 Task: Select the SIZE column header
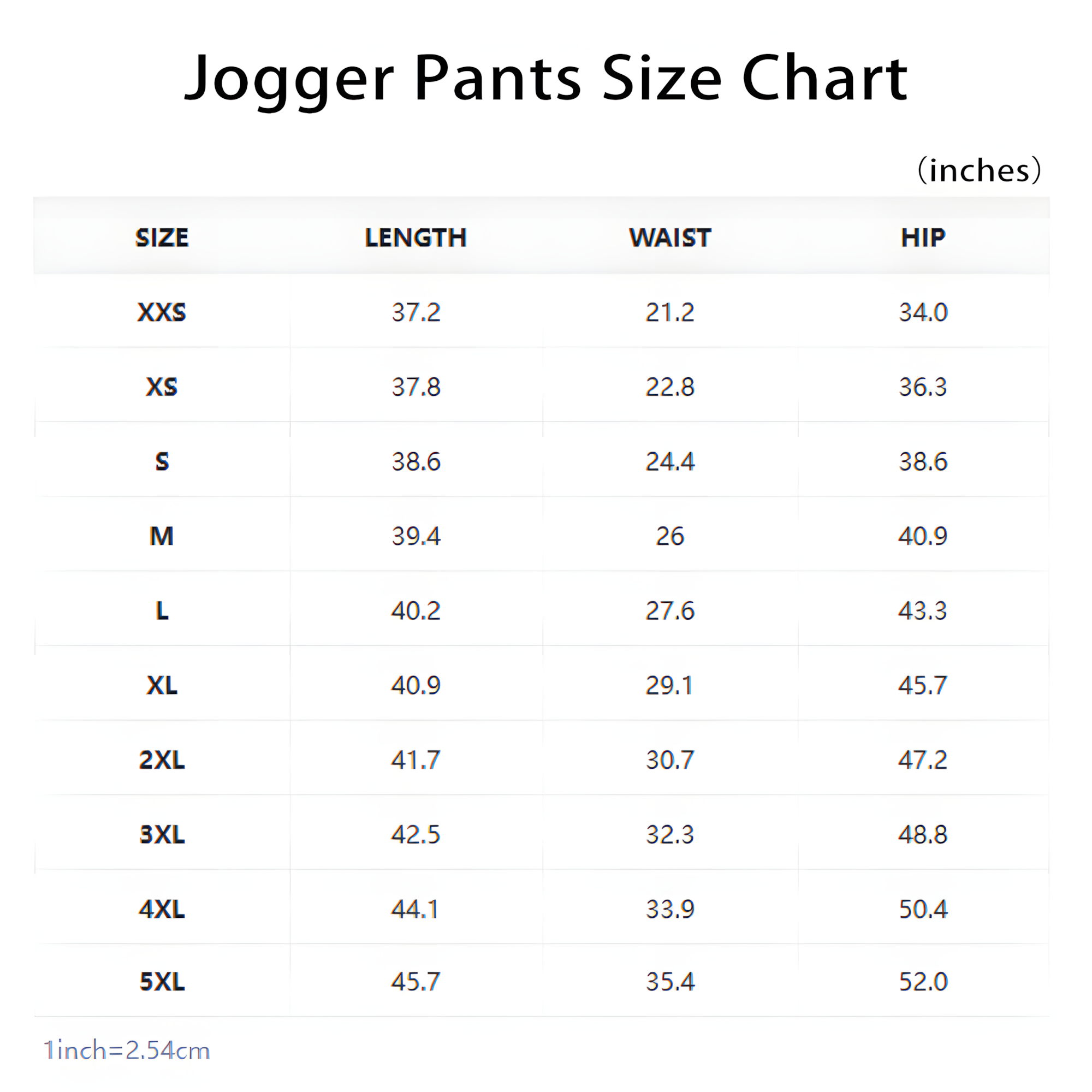point(162,238)
